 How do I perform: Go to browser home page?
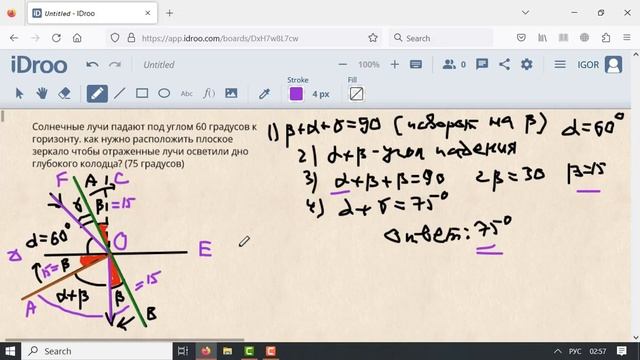pos(77,38)
